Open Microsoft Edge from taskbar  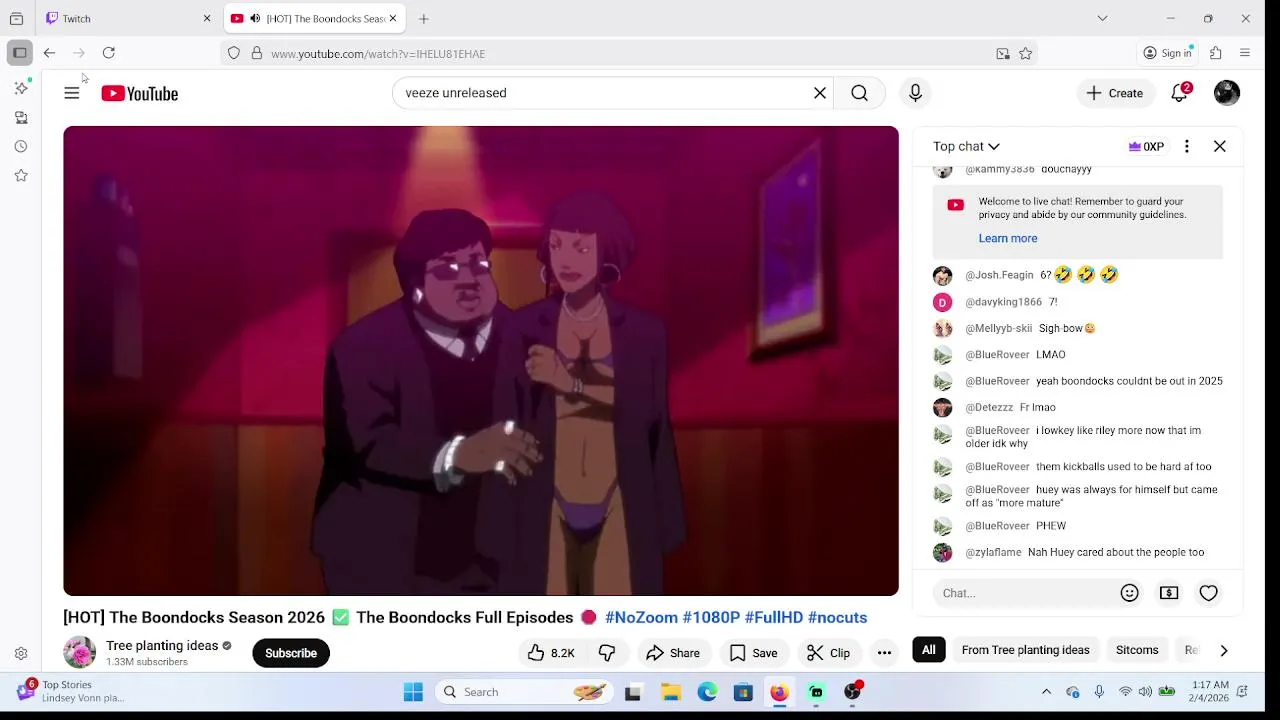707,692
